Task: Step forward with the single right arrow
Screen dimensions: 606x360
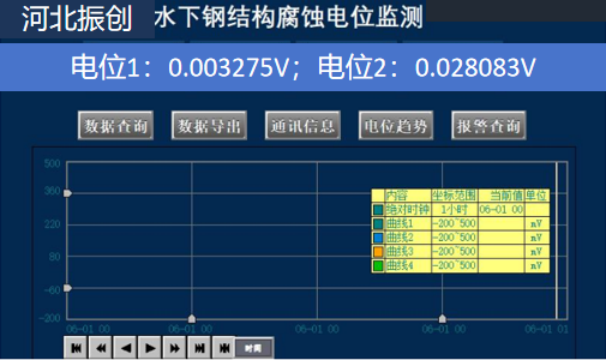Action: pyautogui.click(x=150, y=348)
